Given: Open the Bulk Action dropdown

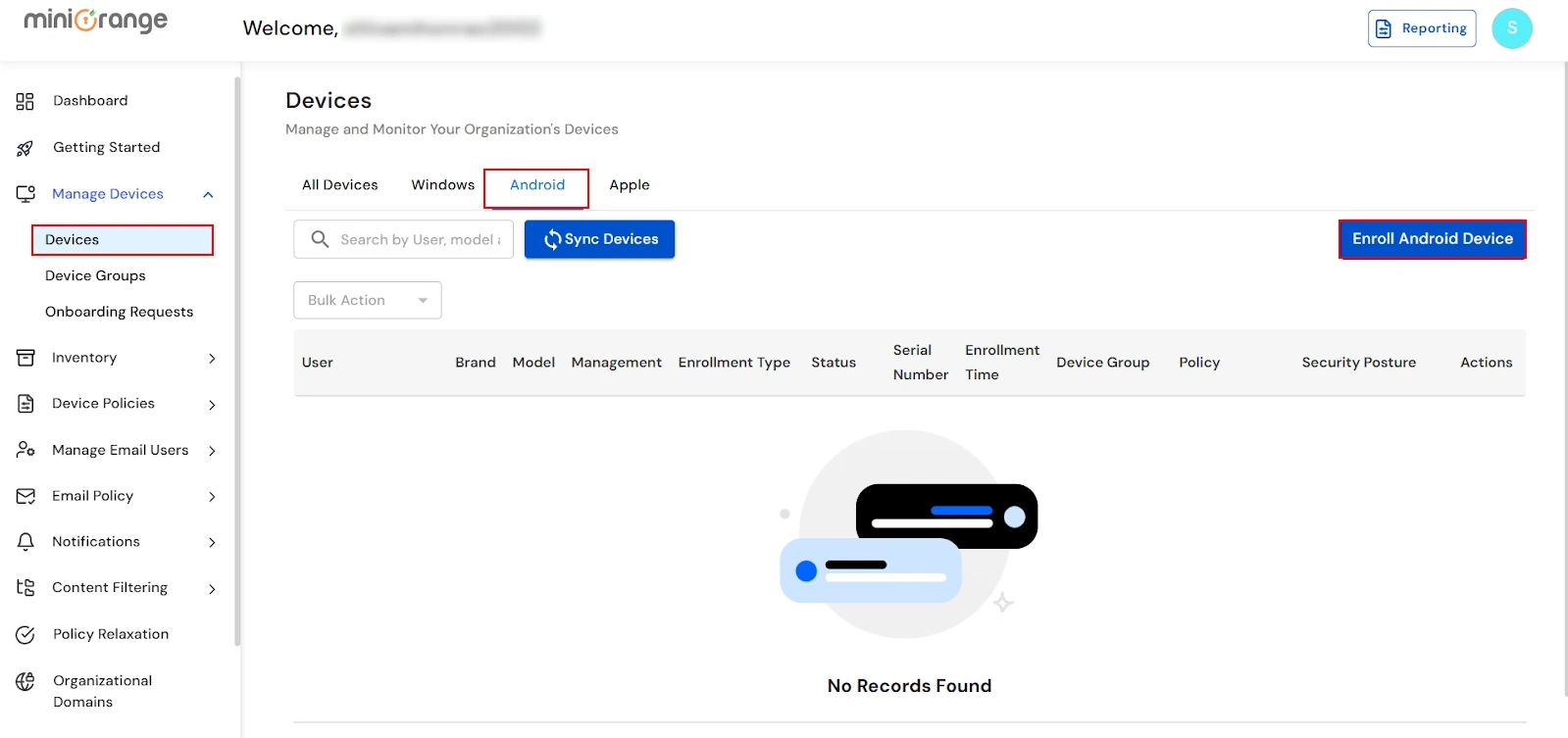Looking at the screenshot, I should click(367, 300).
